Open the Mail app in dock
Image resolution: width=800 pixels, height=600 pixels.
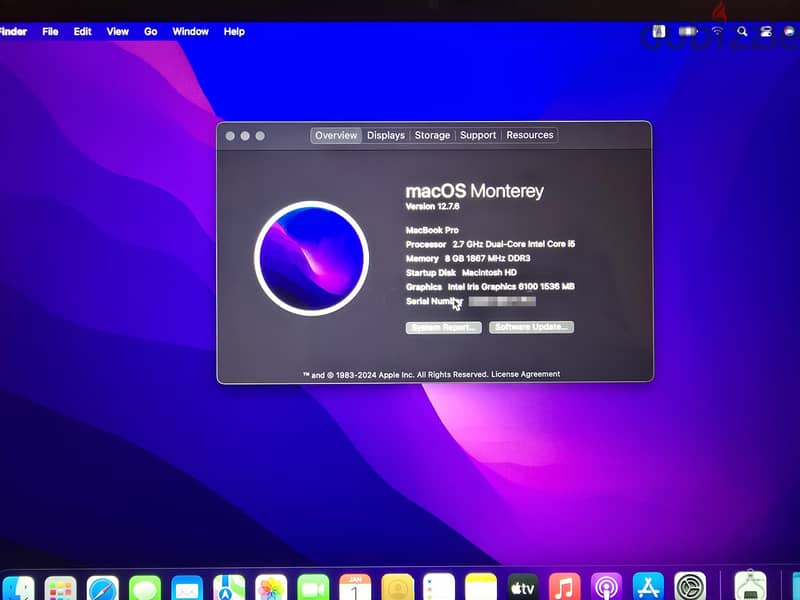[187, 588]
